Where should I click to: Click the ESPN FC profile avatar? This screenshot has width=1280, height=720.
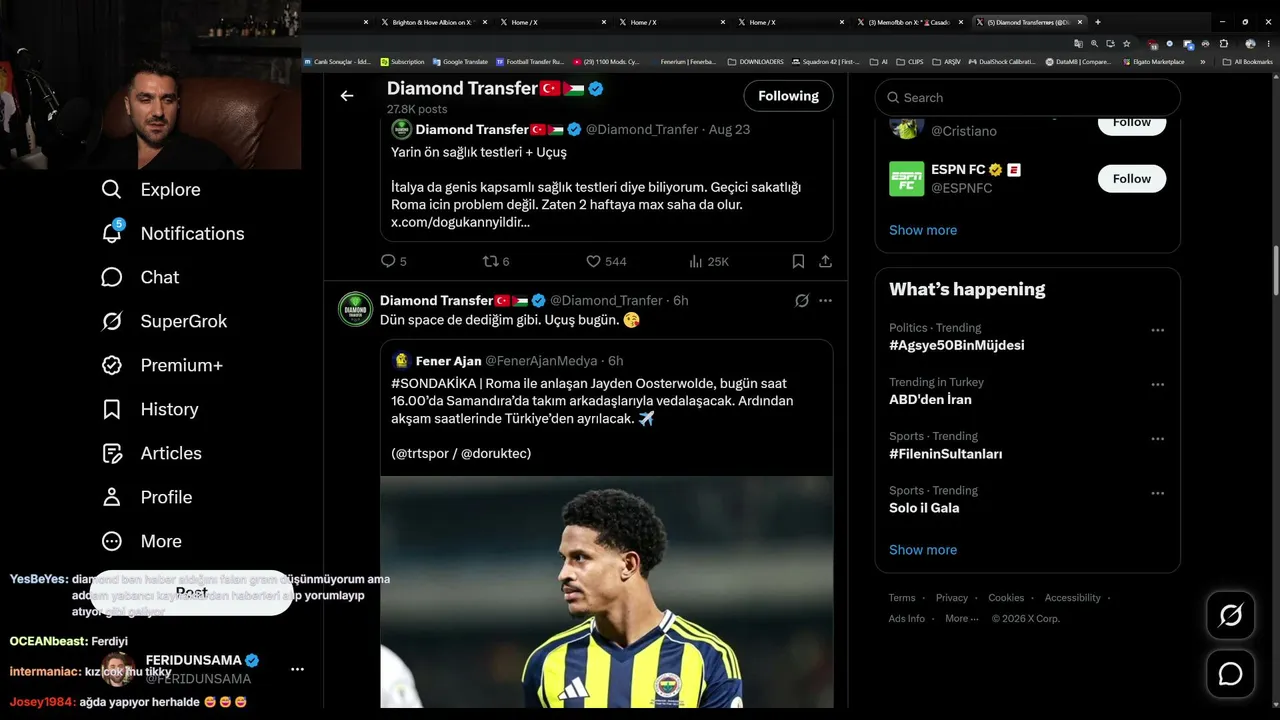pyautogui.click(x=907, y=178)
